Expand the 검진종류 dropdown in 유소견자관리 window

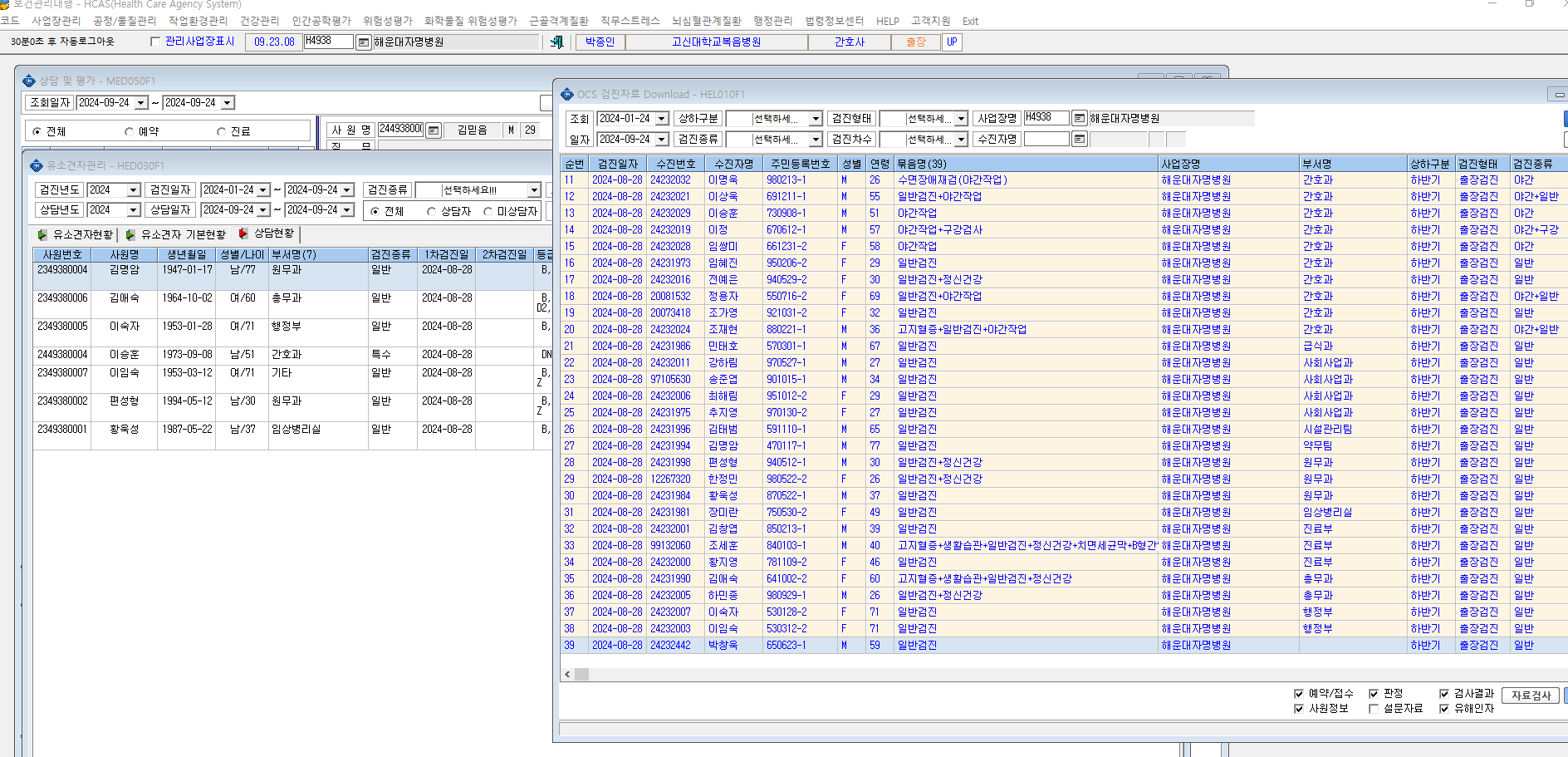[534, 190]
